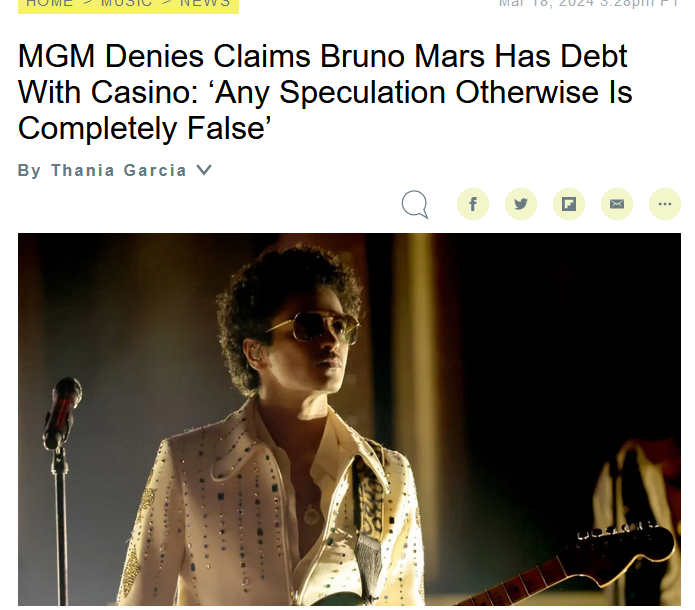Go to the HOME breadcrumb

click(x=50, y=4)
